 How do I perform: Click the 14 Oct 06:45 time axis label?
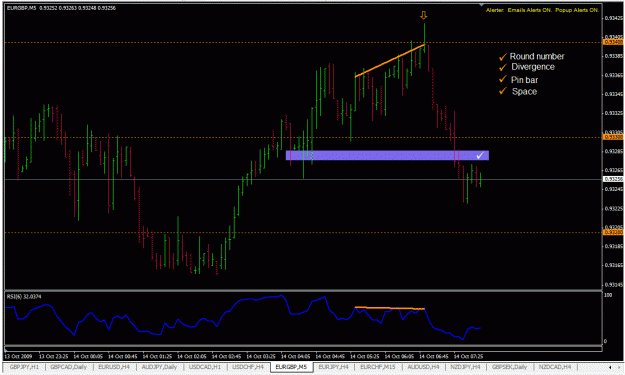tap(434, 356)
